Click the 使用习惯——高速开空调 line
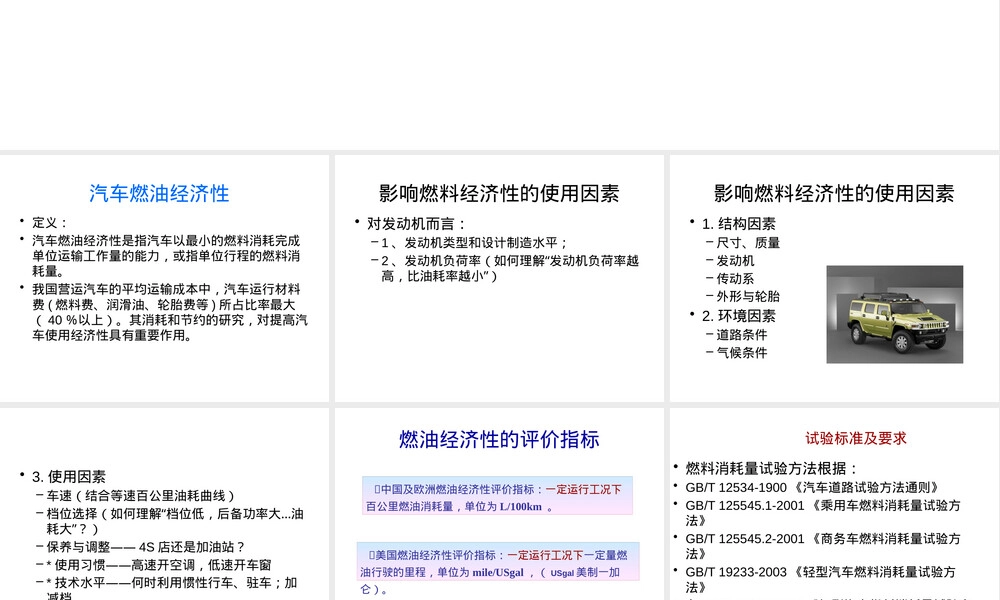The height and width of the screenshot is (600, 1000). pos(159,565)
